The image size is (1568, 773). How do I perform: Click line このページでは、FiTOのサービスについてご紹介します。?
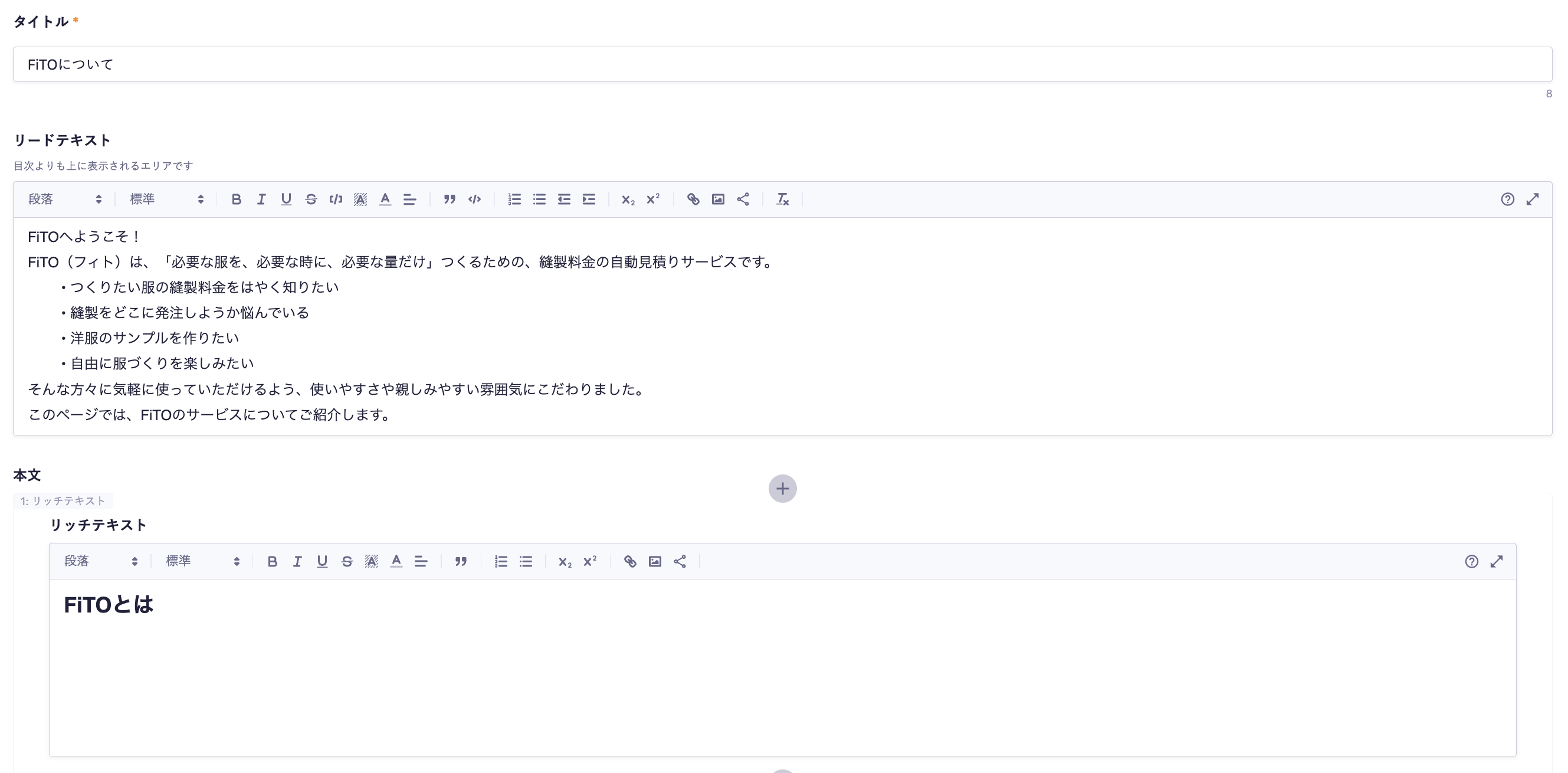(209, 414)
